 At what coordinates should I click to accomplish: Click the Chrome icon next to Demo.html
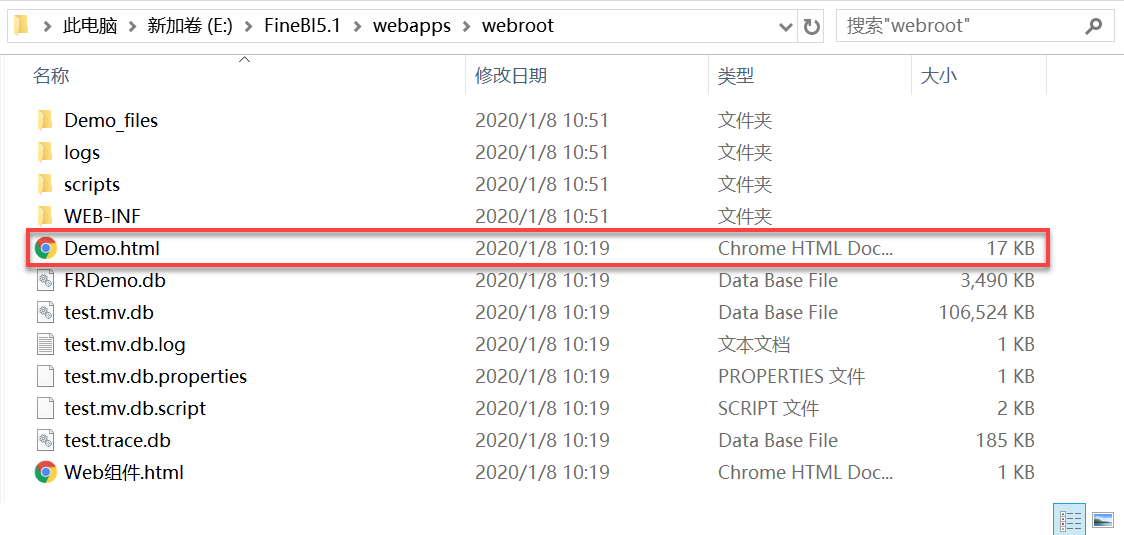[x=45, y=248]
